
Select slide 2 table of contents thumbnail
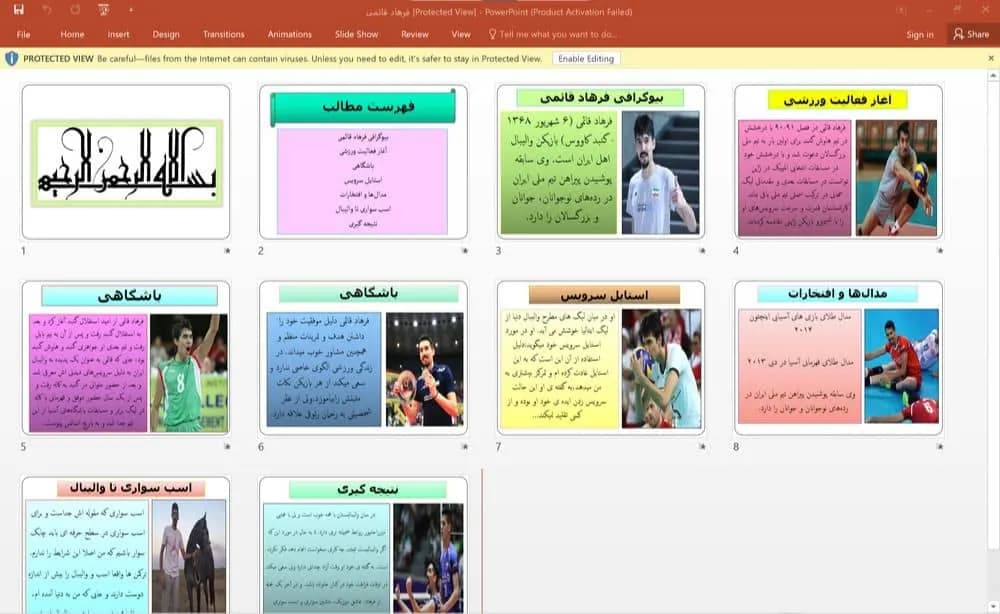364,162
